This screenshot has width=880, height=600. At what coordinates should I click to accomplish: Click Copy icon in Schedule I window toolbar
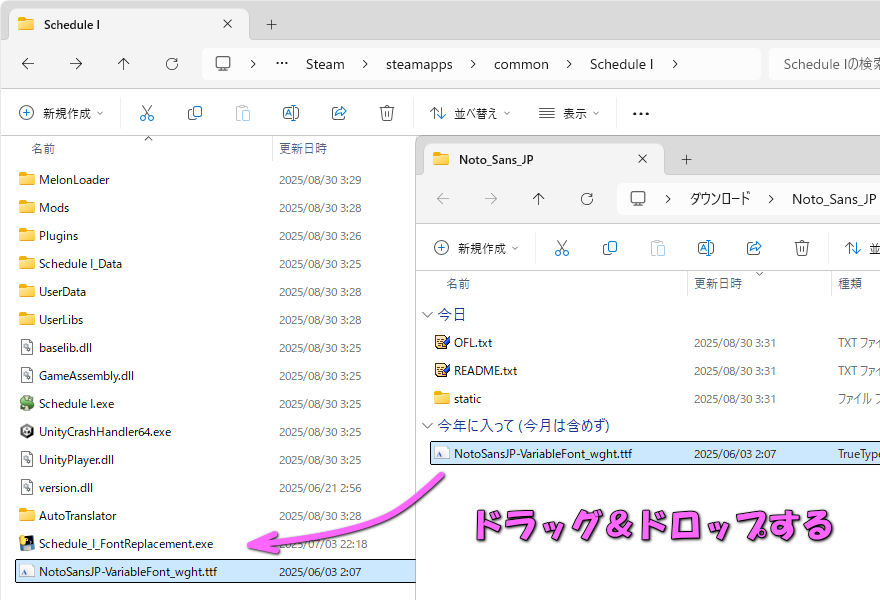[x=195, y=113]
